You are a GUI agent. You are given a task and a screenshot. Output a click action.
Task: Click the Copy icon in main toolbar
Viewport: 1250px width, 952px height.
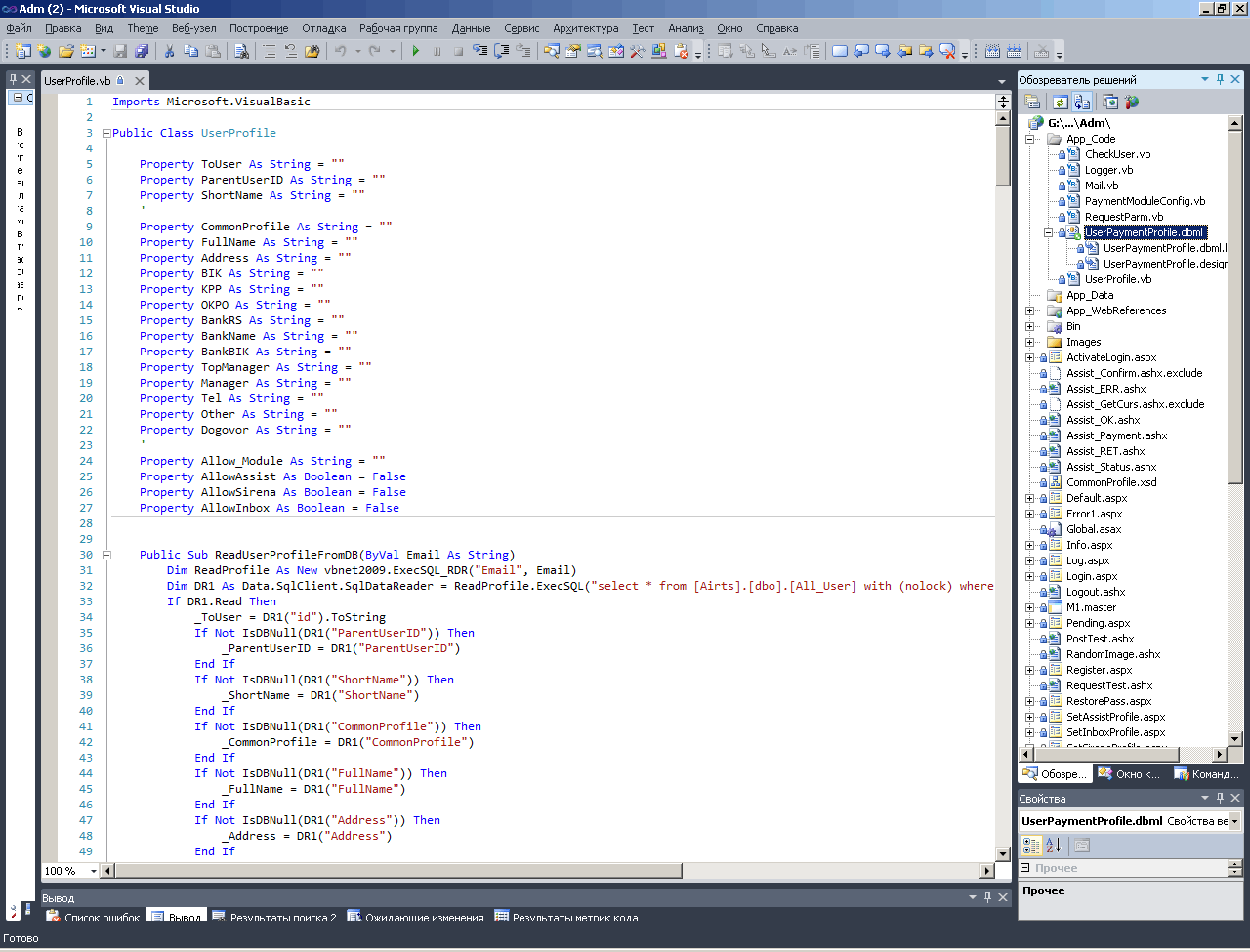tap(190, 51)
